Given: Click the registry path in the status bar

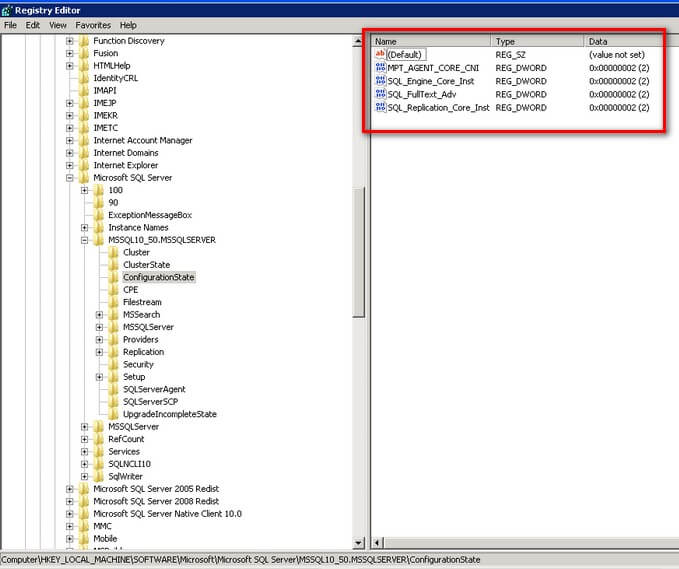Looking at the screenshot, I should tap(241, 560).
